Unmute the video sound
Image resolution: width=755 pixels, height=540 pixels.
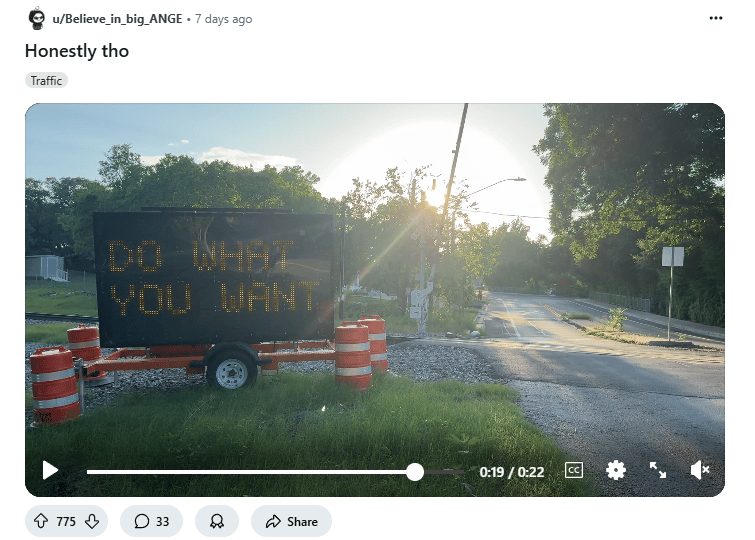click(700, 470)
